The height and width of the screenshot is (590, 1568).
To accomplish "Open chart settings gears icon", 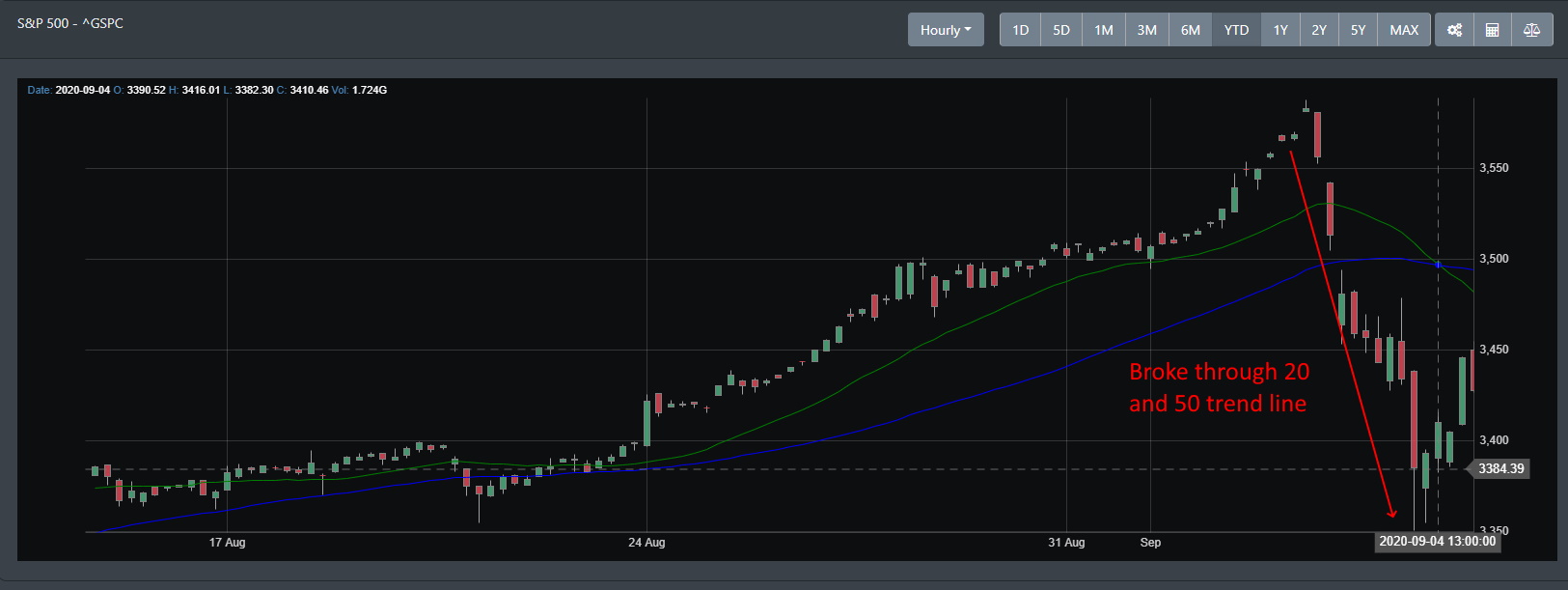I will click(1454, 30).
